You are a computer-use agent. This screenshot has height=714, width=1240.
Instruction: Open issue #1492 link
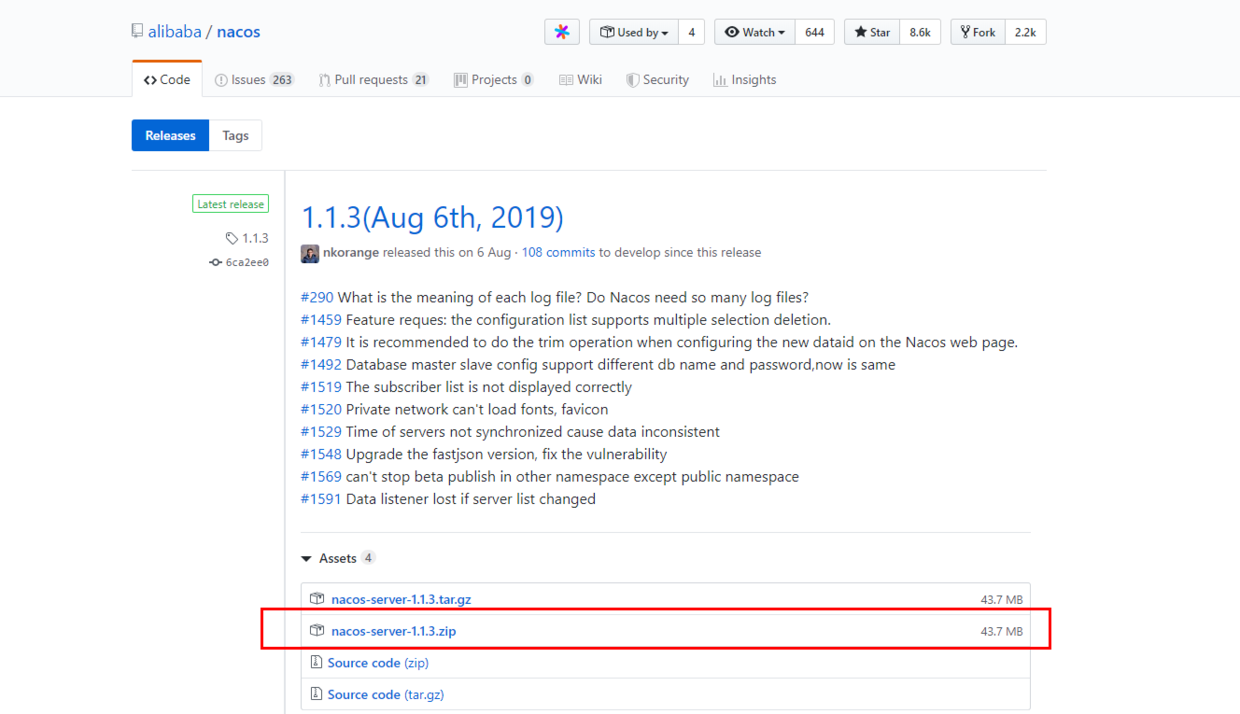point(321,365)
